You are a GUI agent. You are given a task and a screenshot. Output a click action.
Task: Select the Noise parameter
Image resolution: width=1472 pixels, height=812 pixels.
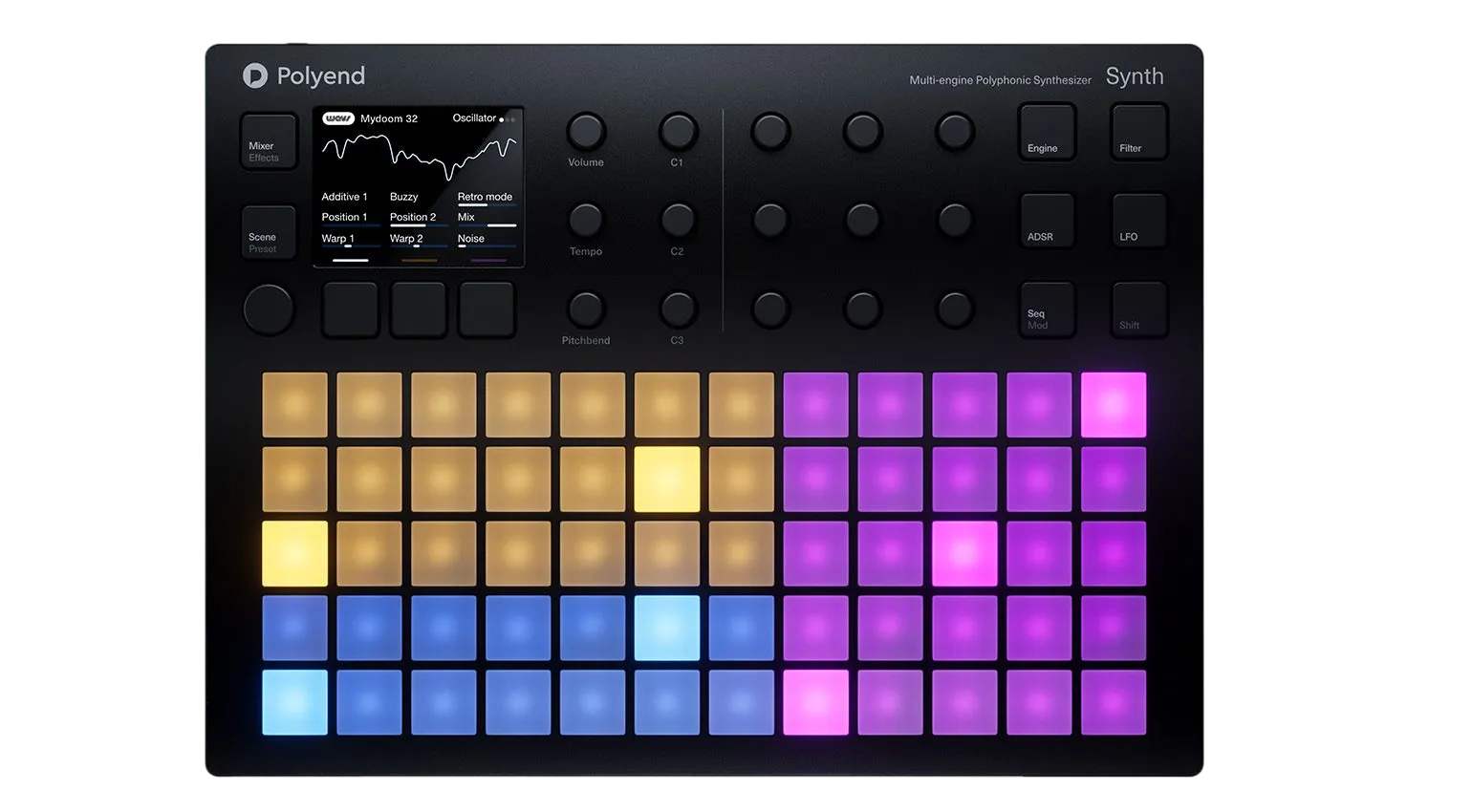click(471, 239)
